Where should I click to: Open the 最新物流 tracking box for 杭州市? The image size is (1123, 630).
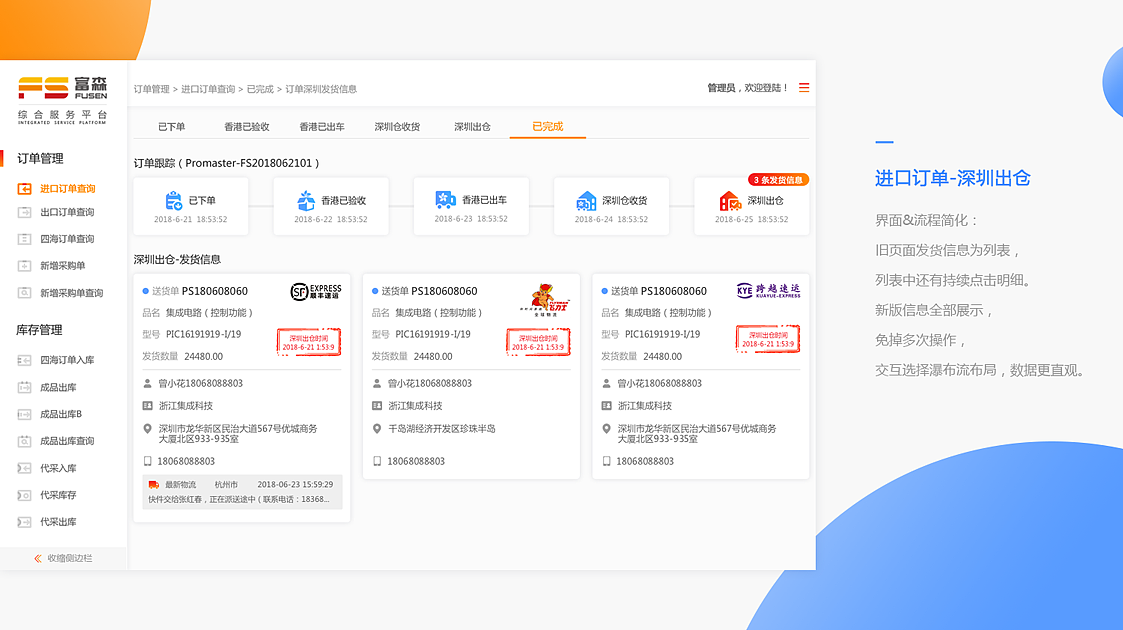point(242,492)
